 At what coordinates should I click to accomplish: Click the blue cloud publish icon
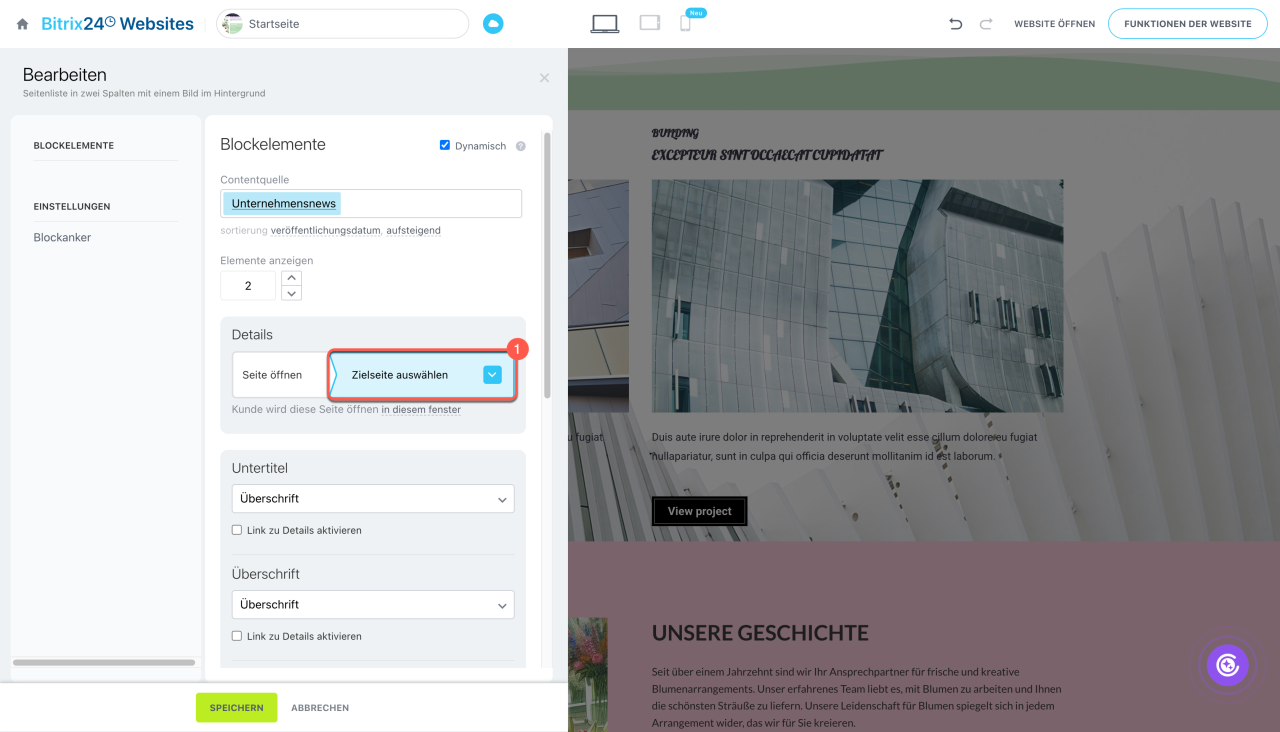[493, 24]
